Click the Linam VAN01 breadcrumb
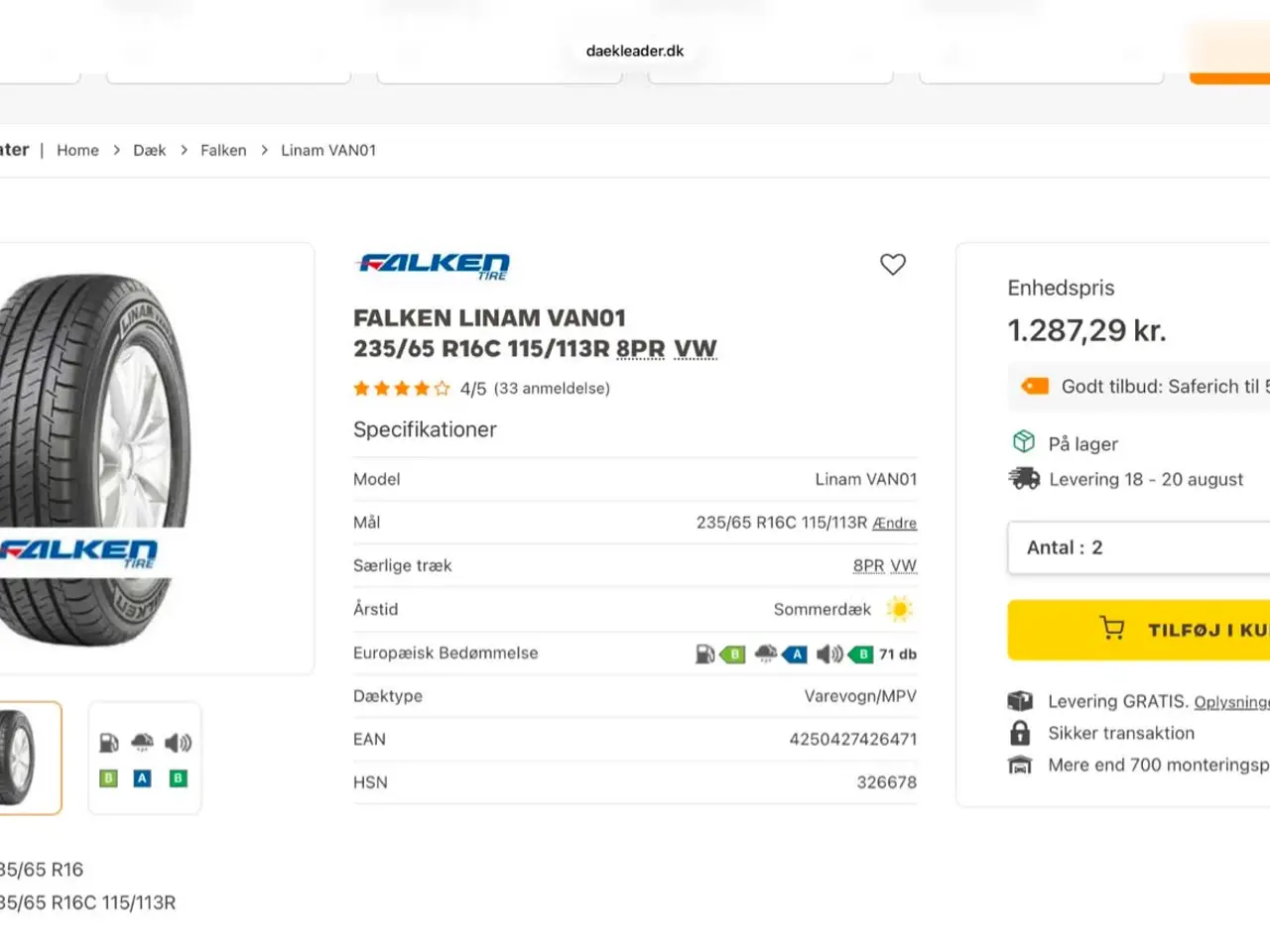 [x=328, y=150]
